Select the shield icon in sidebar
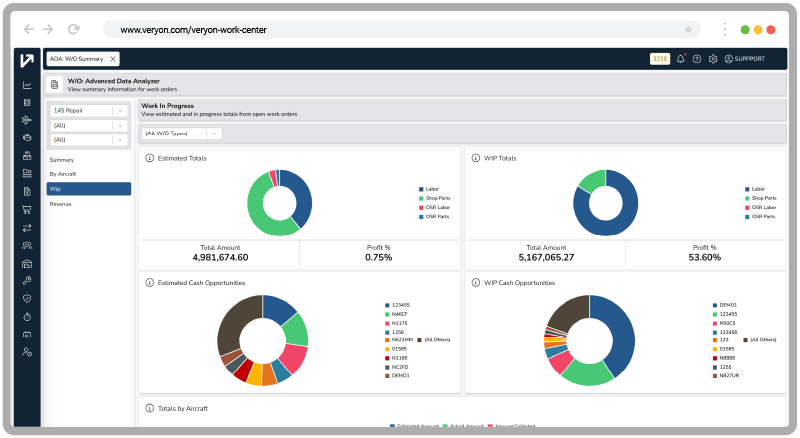800x438 pixels. 27,298
